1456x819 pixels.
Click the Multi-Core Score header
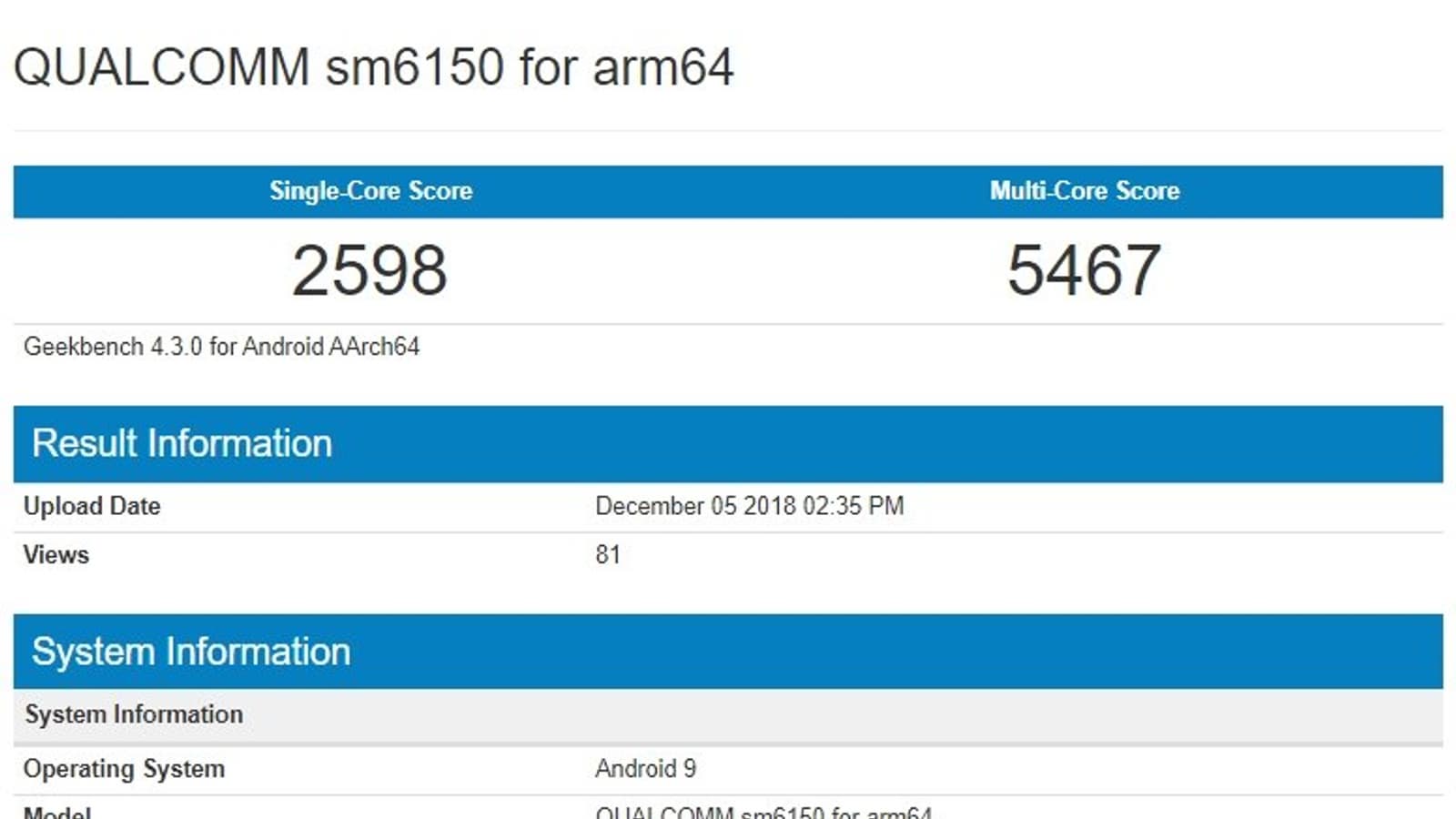coord(1085,191)
